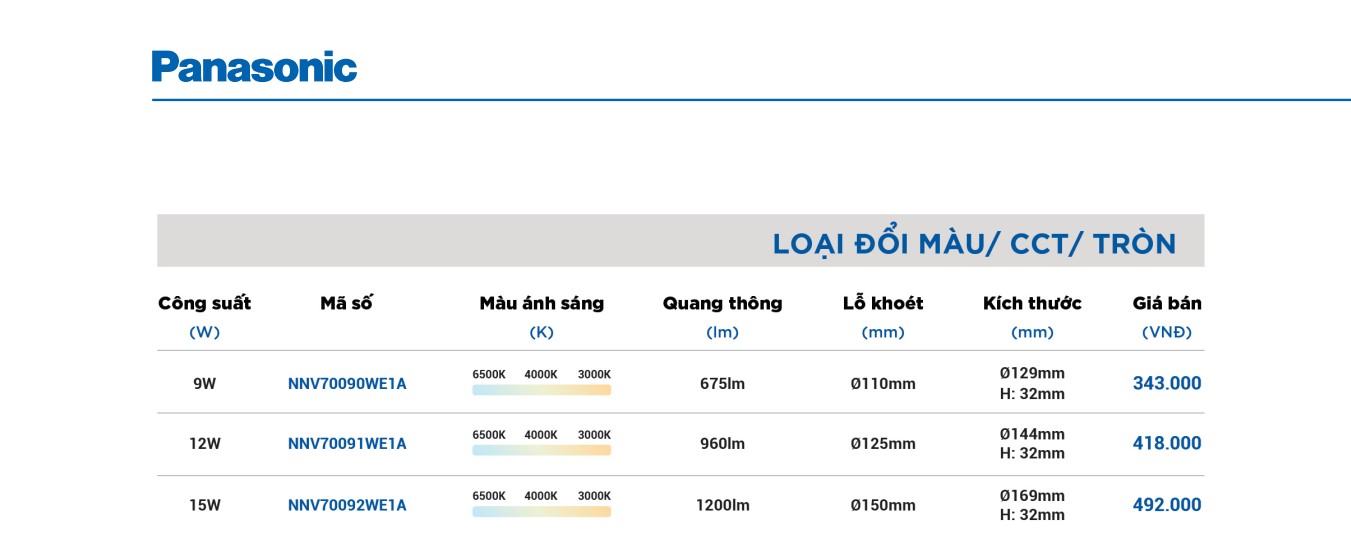Click the 492.000 price

(1167, 505)
